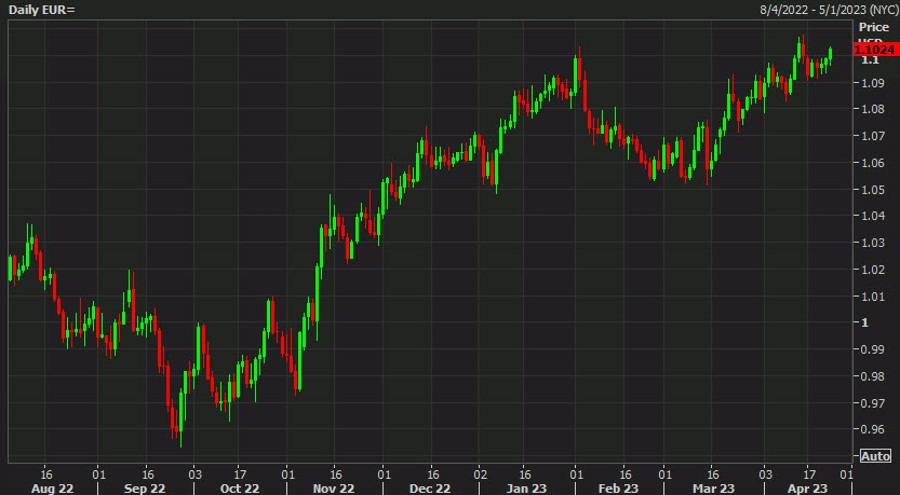Select the red 1.1024 current price tag
The height and width of the screenshot is (495, 900).
(872, 49)
